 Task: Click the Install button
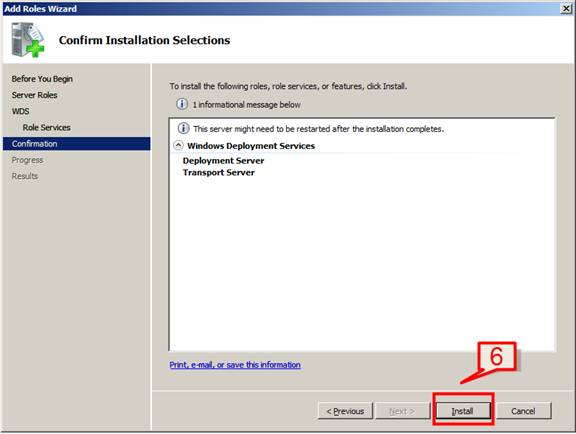coord(462,410)
